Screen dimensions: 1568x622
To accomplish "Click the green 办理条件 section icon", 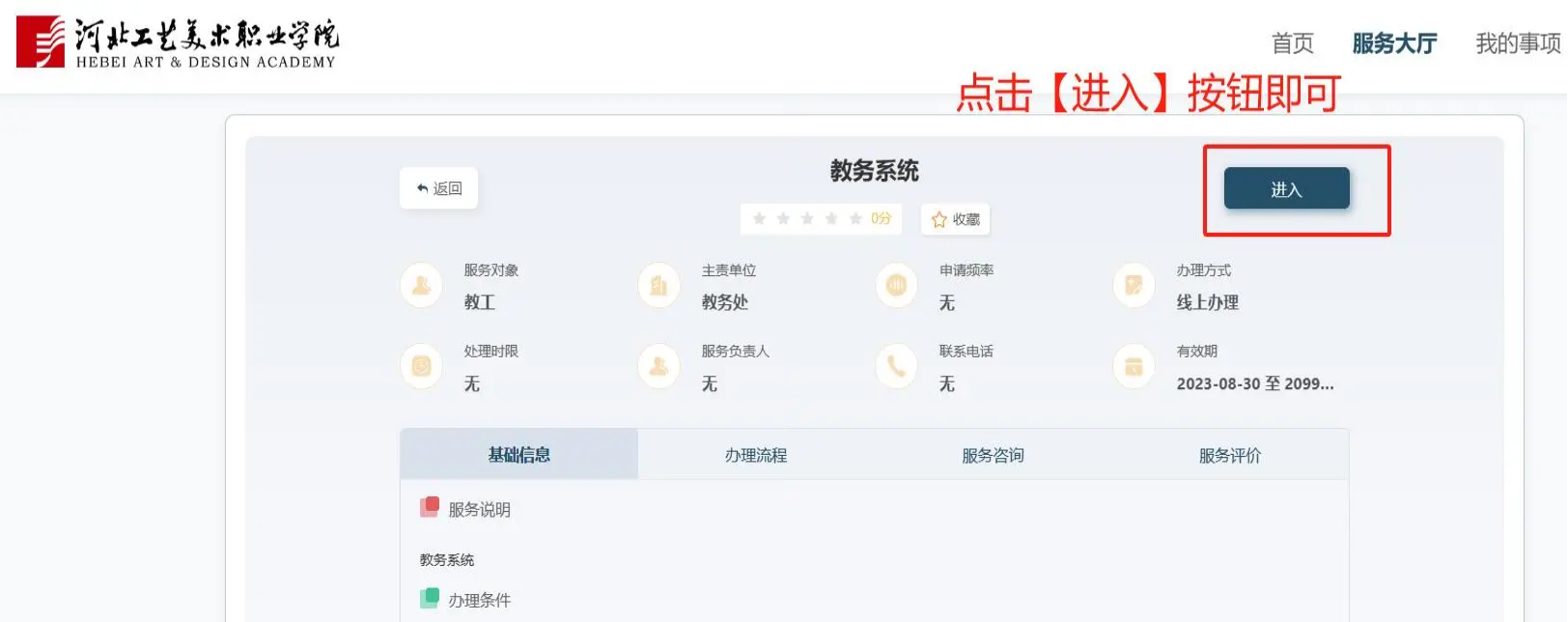I will (430, 599).
